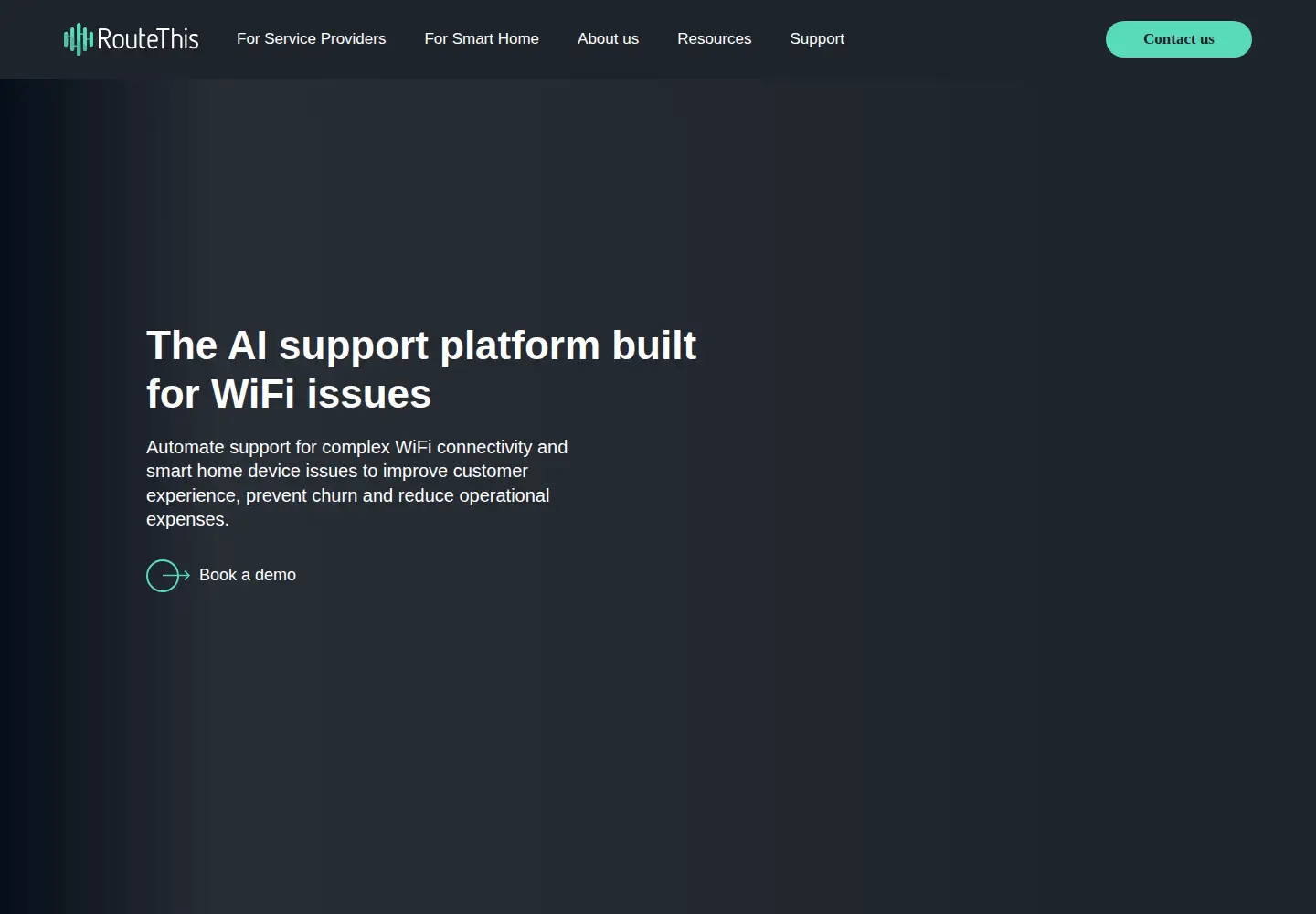Click the RouteThis logo

(x=131, y=39)
